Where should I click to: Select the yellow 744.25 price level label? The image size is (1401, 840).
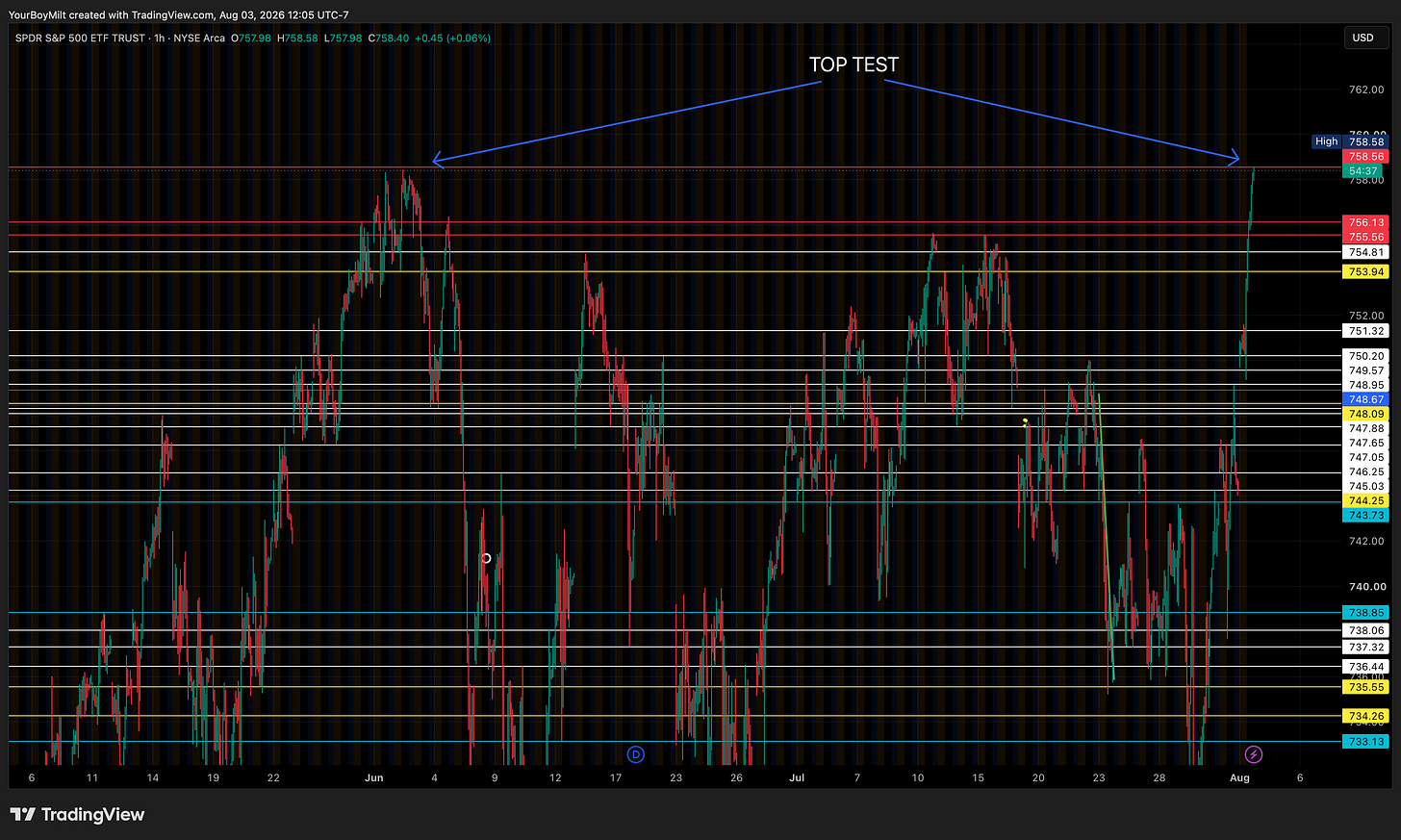click(1366, 500)
